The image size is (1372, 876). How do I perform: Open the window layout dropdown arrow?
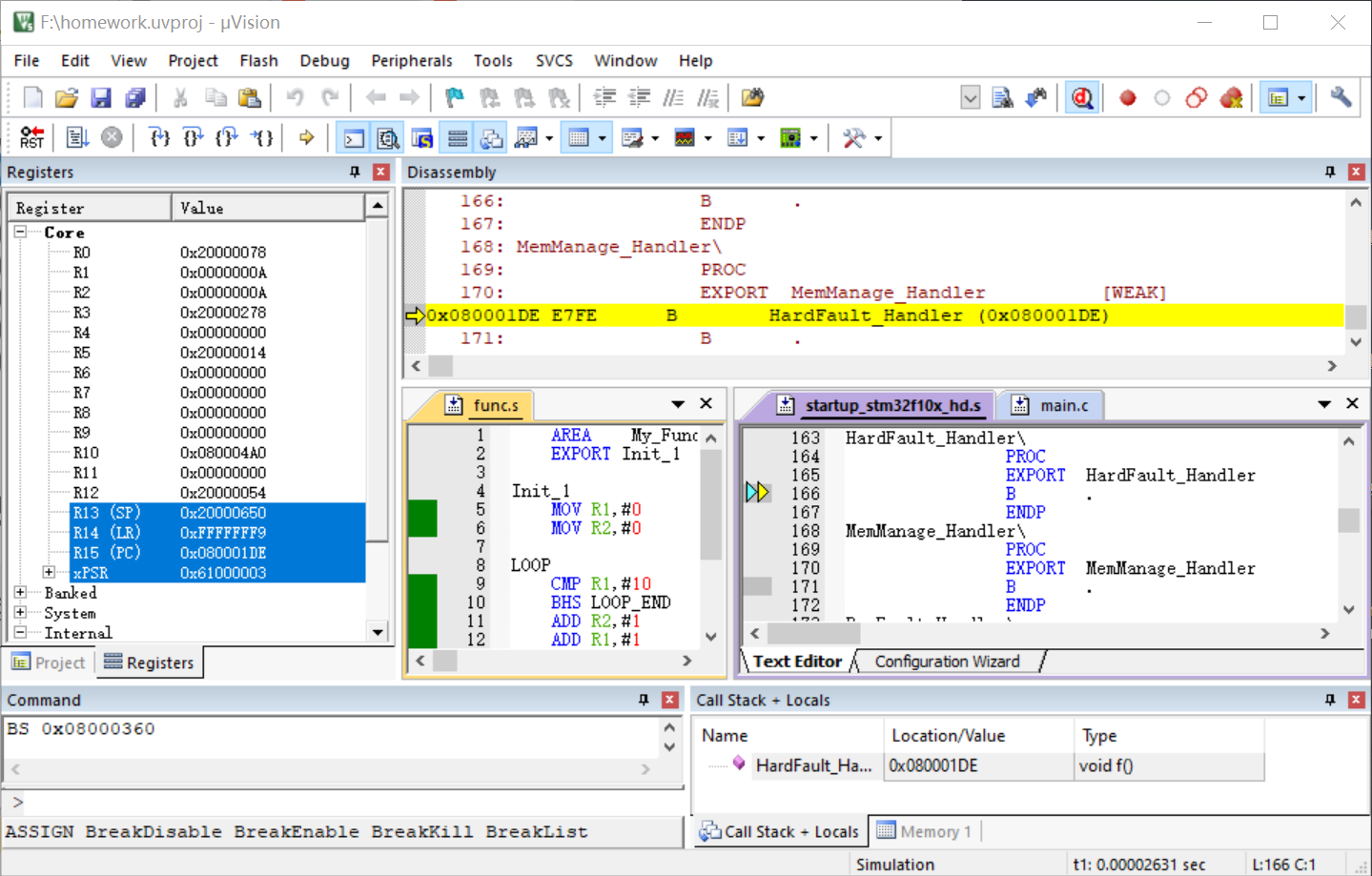coord(1301,97)
